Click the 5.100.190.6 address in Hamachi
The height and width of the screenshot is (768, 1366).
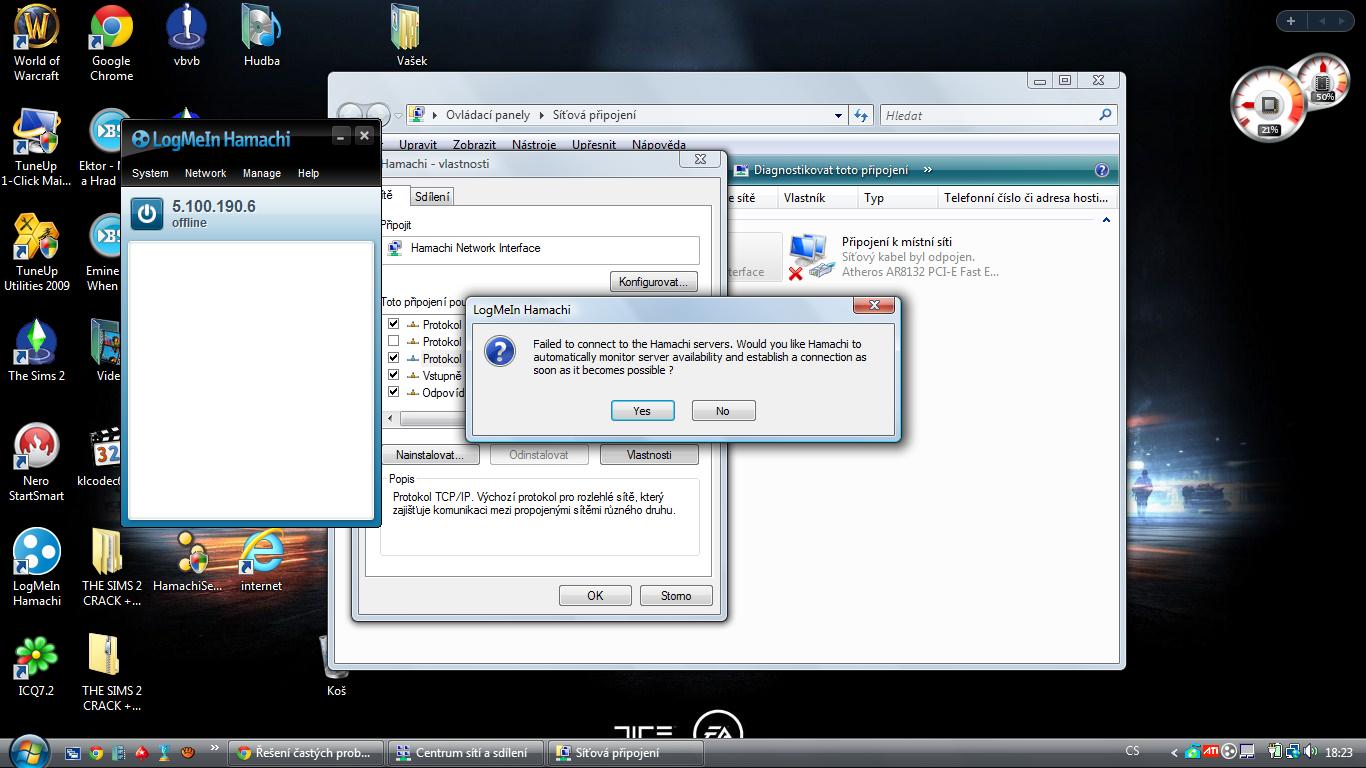pyautogui.click(x=214, y=206)
